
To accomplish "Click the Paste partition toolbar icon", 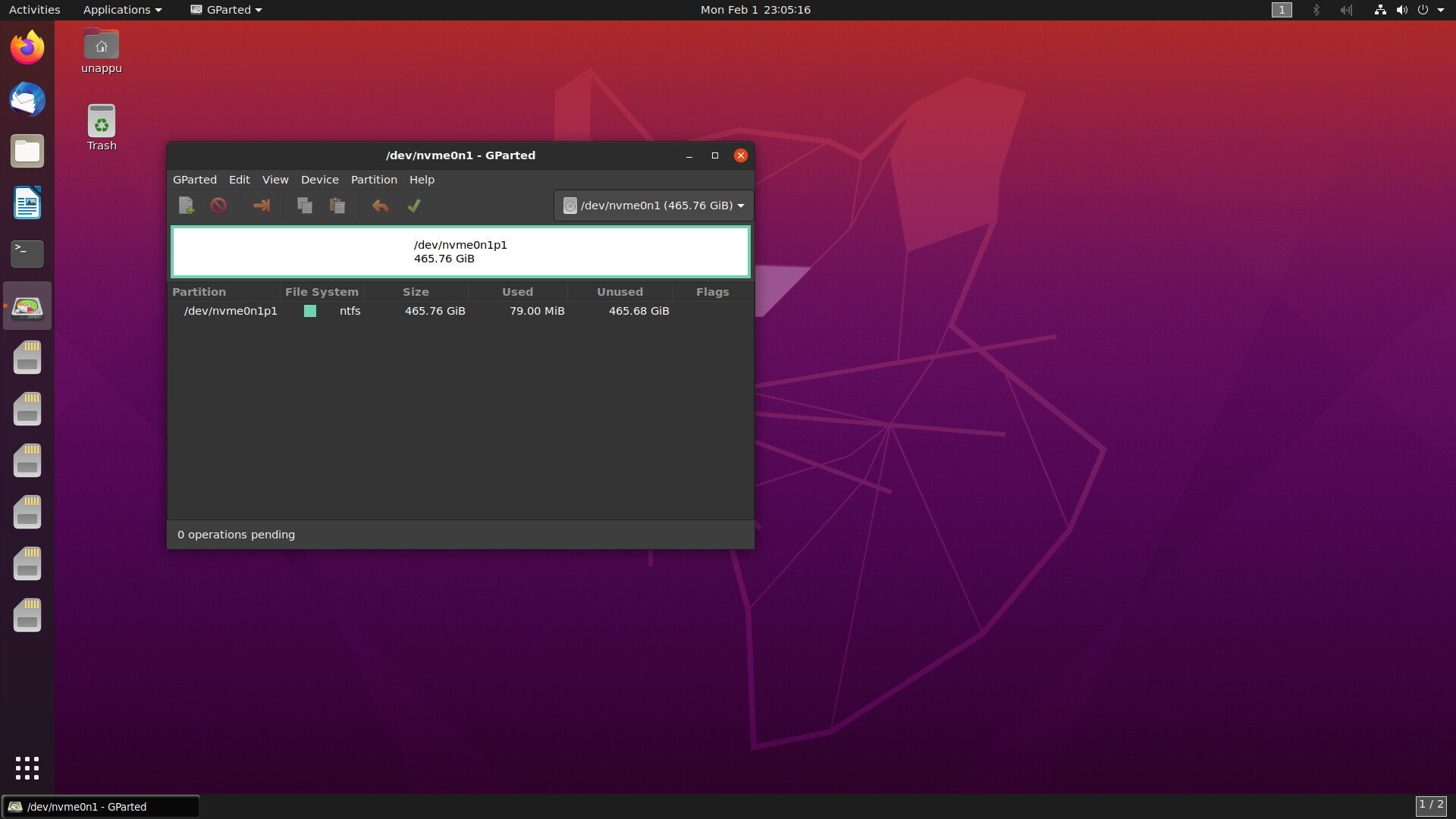I will pos(337,206).
